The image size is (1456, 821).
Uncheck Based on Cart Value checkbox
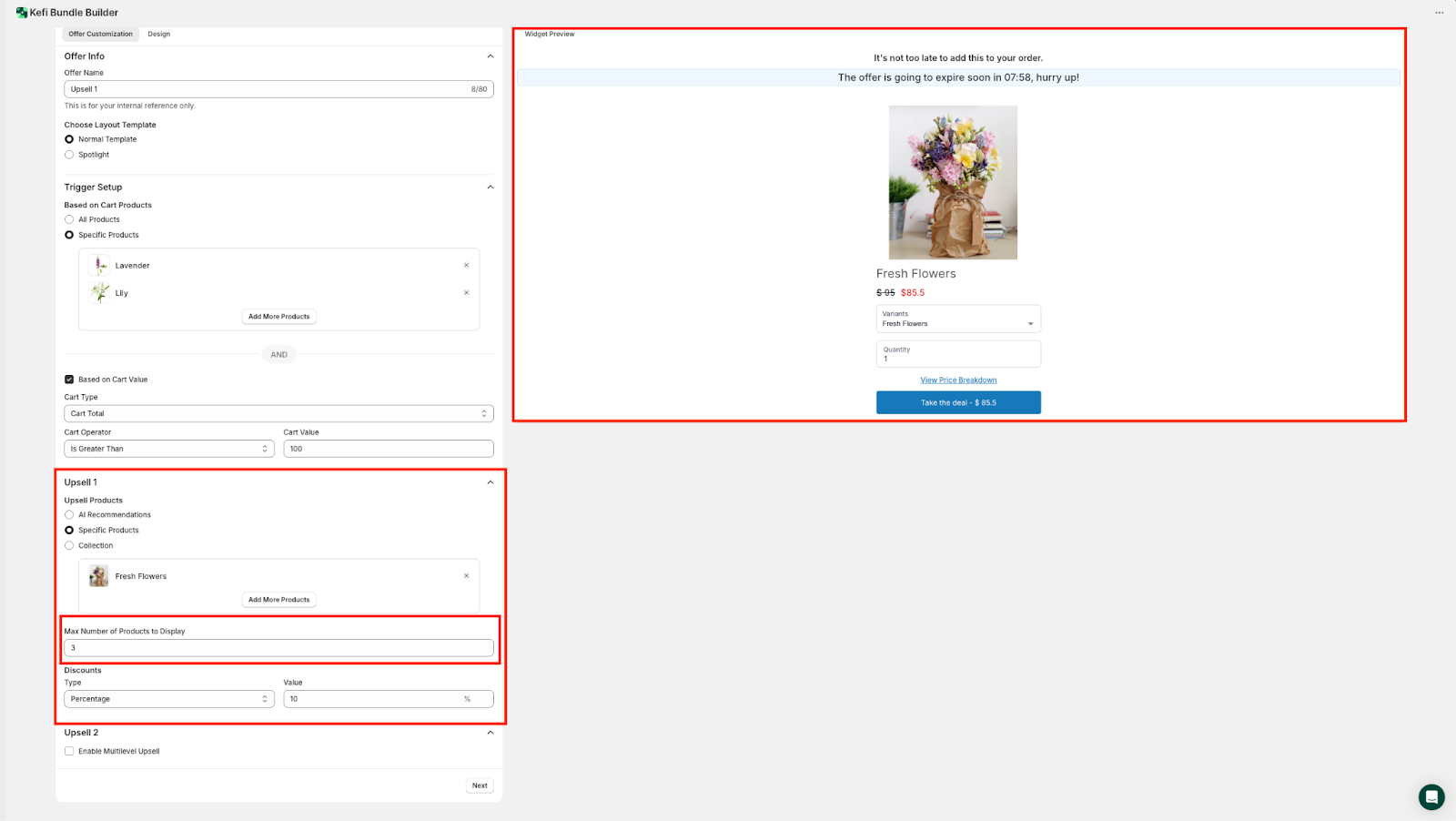coord(69,380)
